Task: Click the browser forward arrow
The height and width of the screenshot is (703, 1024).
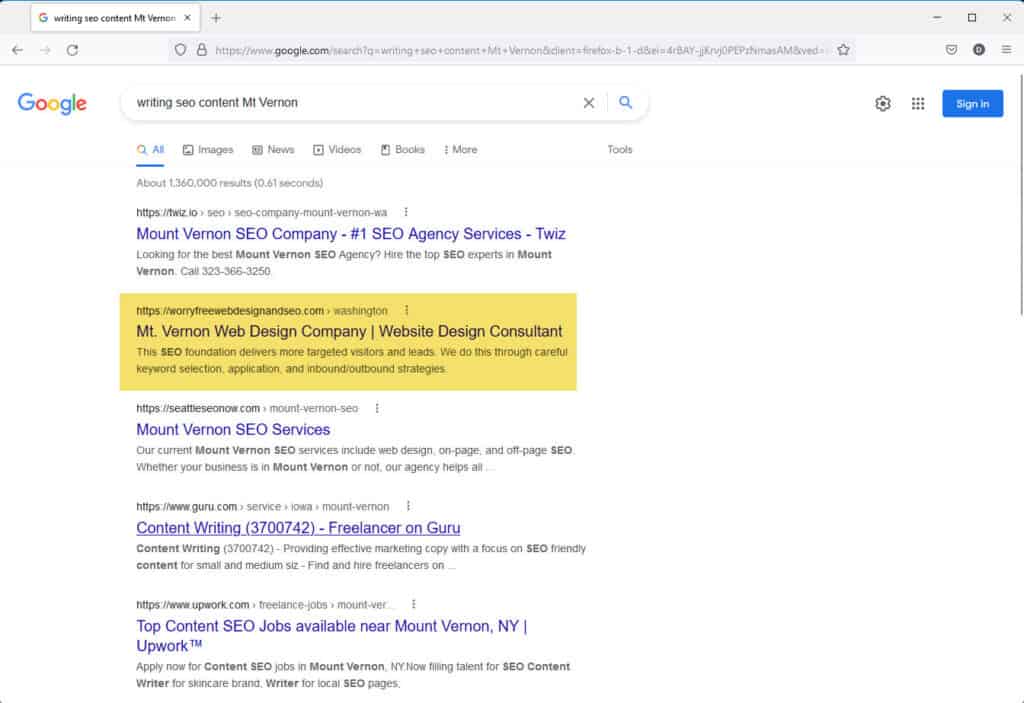Action: pyautogui.click(x=45, y=50)
